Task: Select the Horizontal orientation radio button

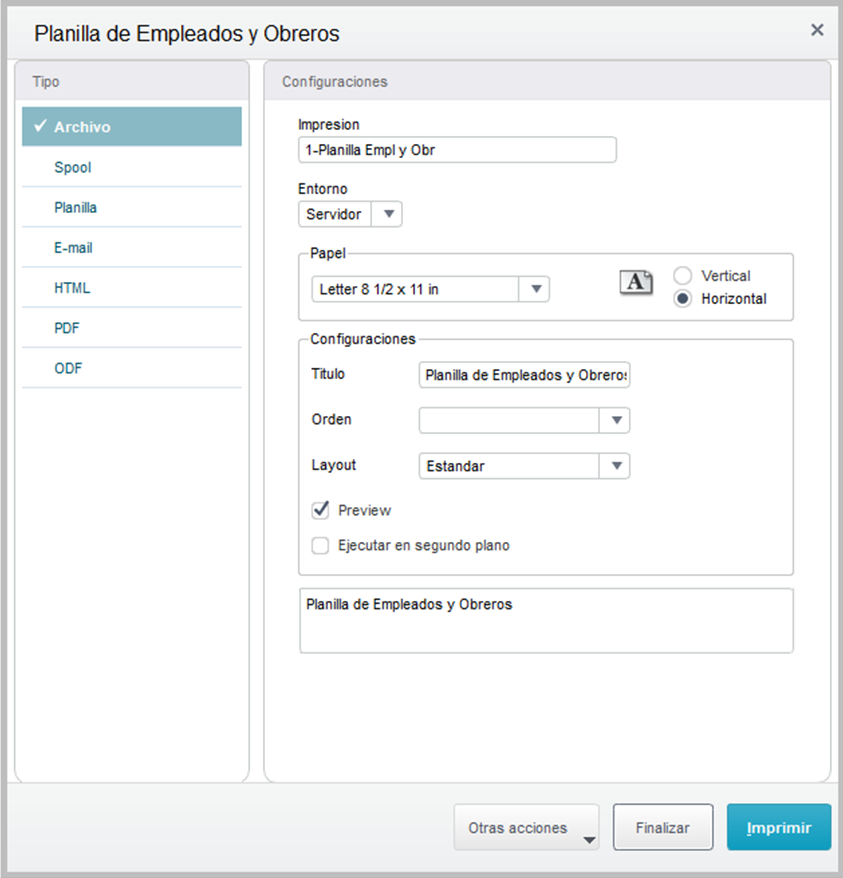Action: click(683, 299)
